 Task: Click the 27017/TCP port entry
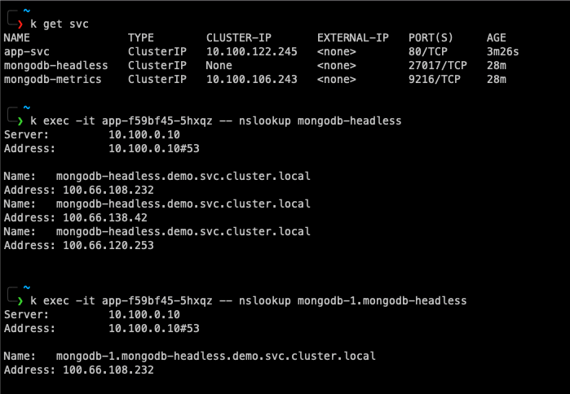(438, 65)
